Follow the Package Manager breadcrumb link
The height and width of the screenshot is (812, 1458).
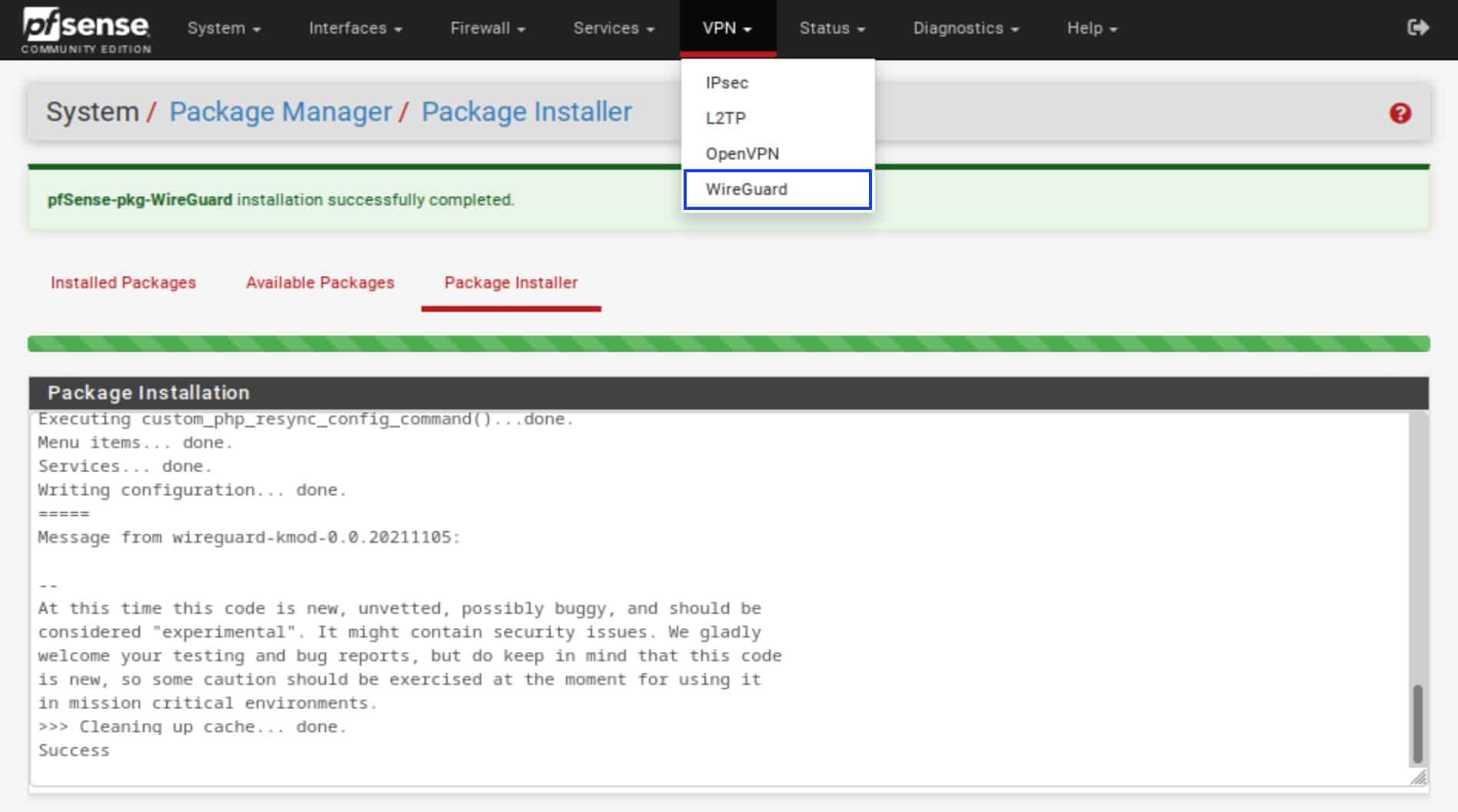(x=280, y=112)
